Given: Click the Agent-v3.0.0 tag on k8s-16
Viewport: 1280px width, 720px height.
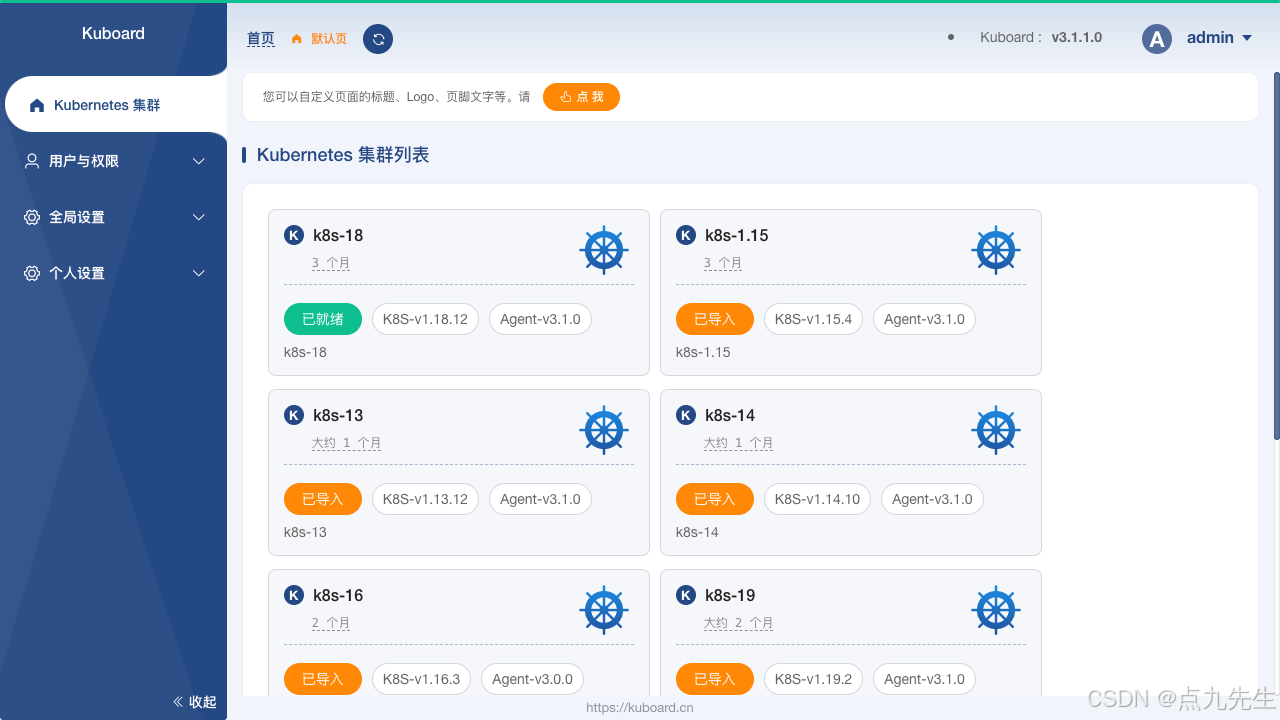Looking at the screenshot, I should pyautogui.click(x=532, y=679).
